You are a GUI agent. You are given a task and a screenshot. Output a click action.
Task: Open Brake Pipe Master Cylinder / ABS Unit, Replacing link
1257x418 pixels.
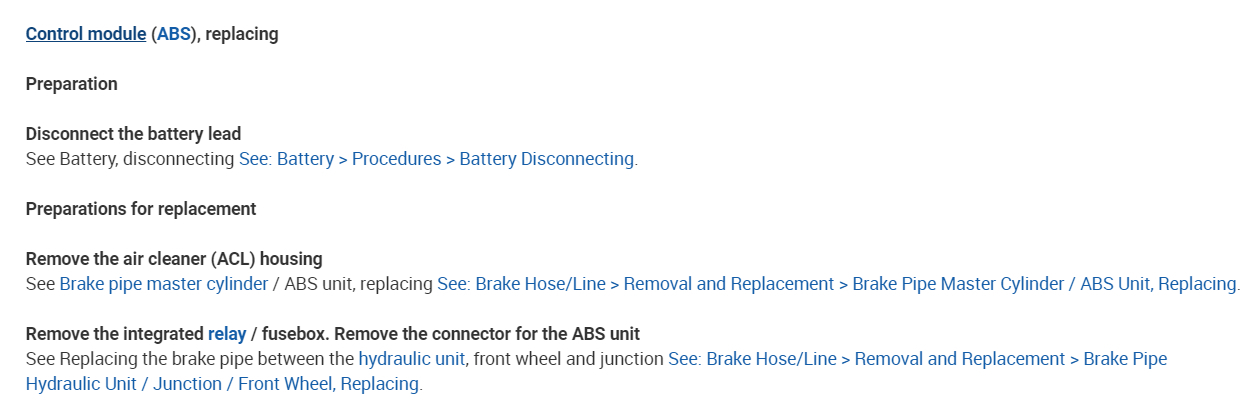click(x=836, y=284)
